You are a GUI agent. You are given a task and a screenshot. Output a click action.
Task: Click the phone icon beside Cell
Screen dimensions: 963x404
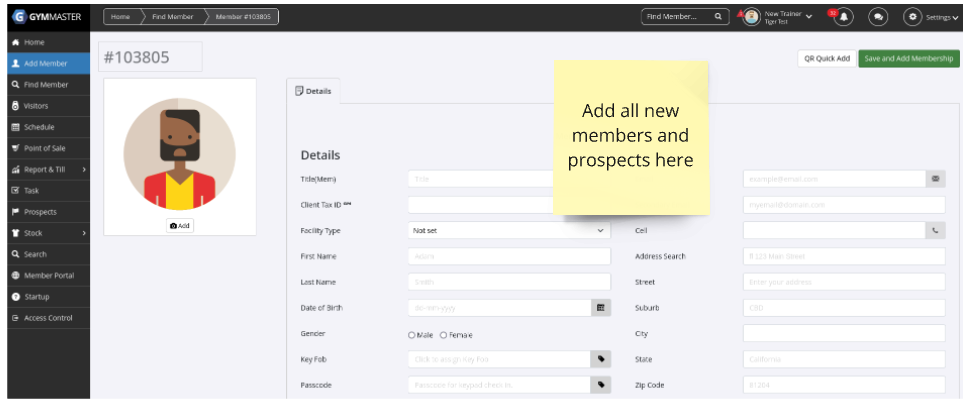935,230
